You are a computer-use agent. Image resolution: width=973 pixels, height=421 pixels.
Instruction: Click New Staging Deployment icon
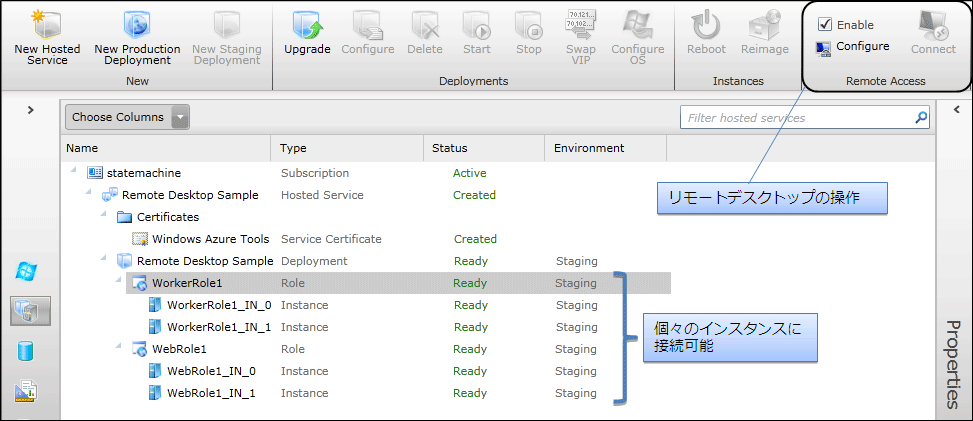[x=226, y=24]
